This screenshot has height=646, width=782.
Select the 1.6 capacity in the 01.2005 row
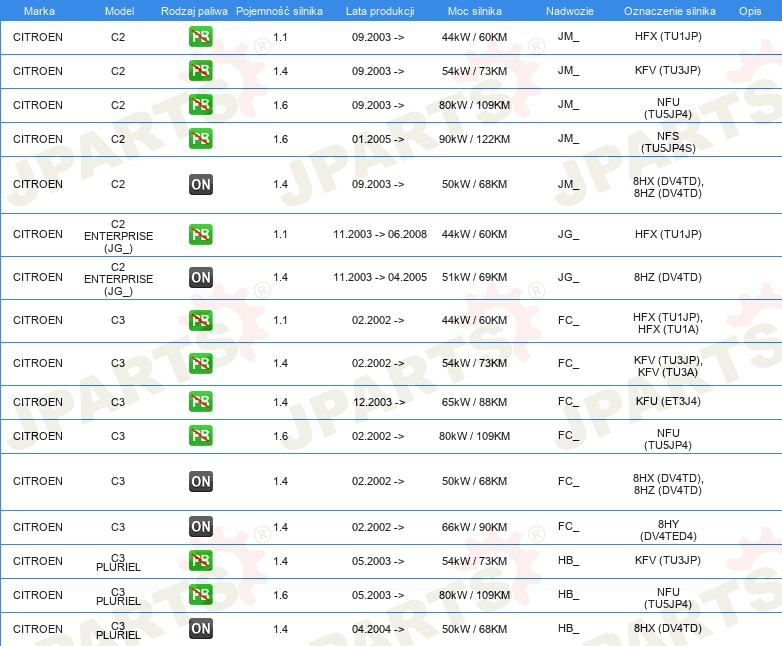click(280, 139)
